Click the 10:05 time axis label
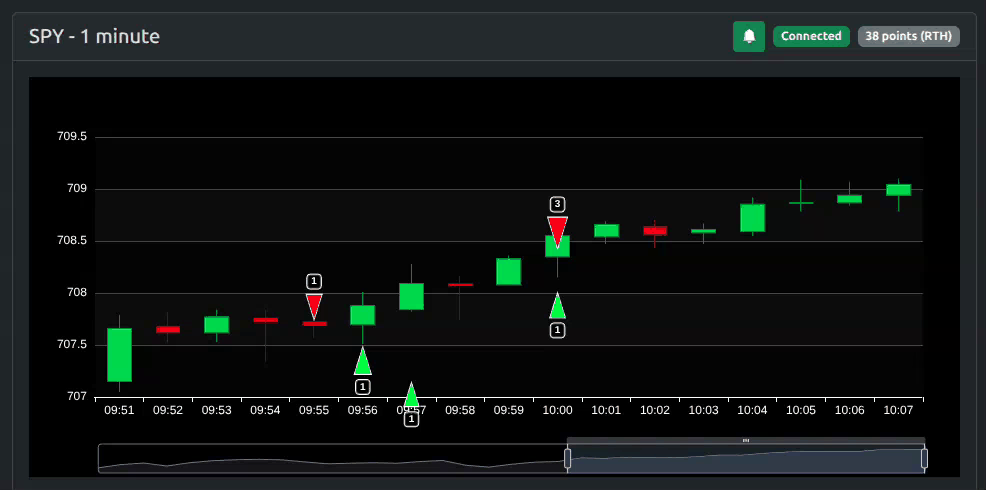 coord(801,410)
